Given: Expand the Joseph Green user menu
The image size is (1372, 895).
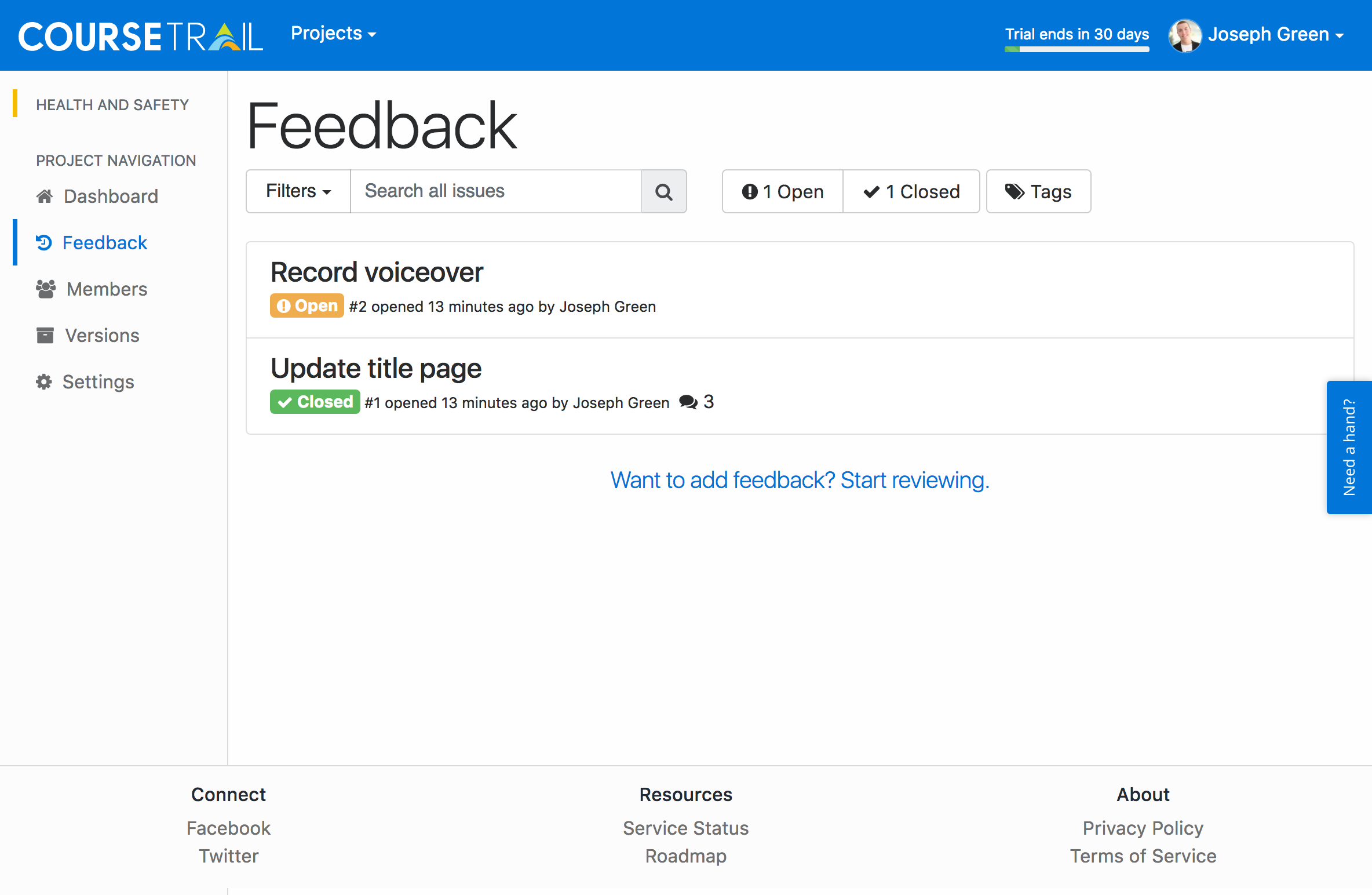Looking at the screenshot, I should [1275, 35].
